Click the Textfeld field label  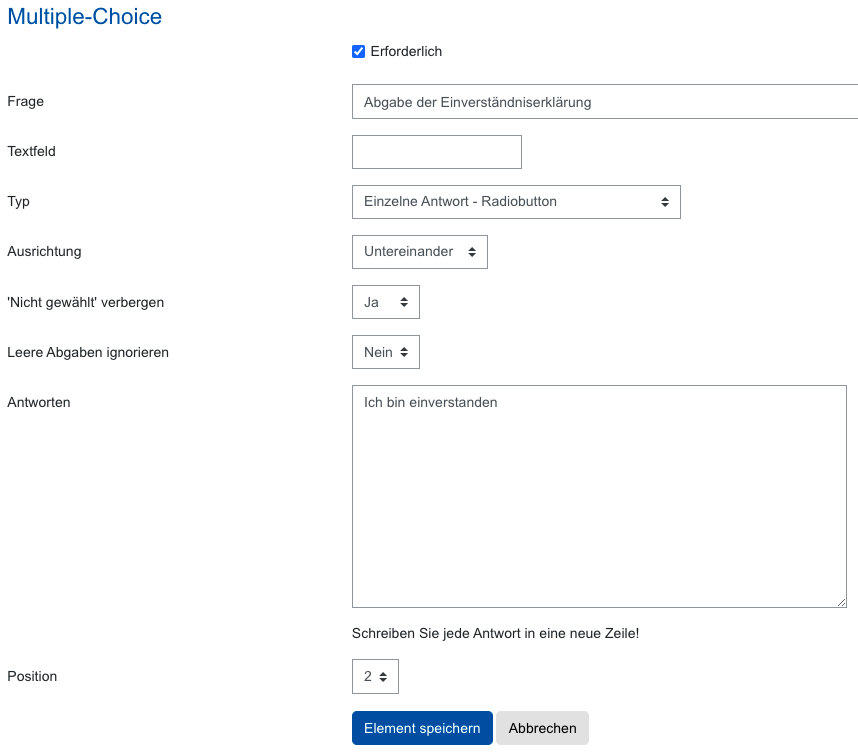tap(31, 151)
